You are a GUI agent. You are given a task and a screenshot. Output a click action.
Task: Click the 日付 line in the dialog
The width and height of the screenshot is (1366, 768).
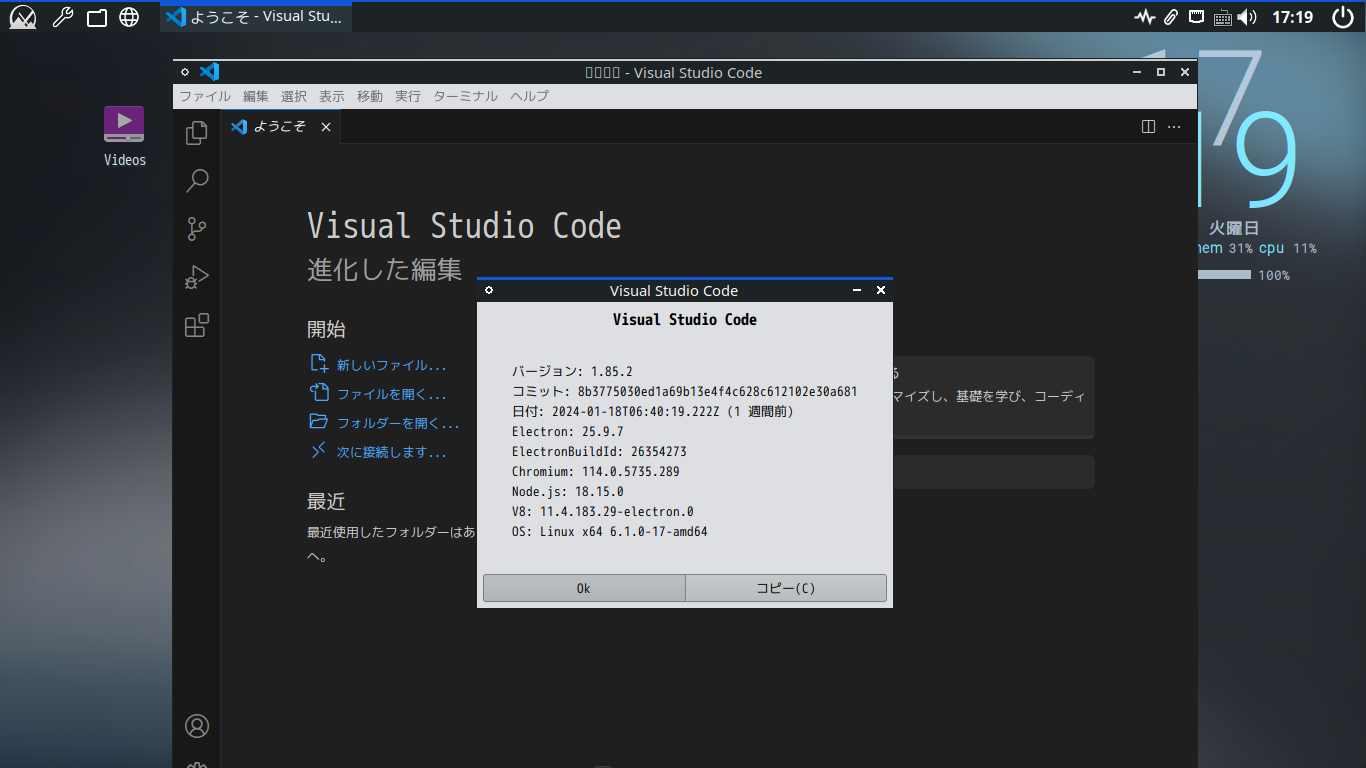coord(653,411)
